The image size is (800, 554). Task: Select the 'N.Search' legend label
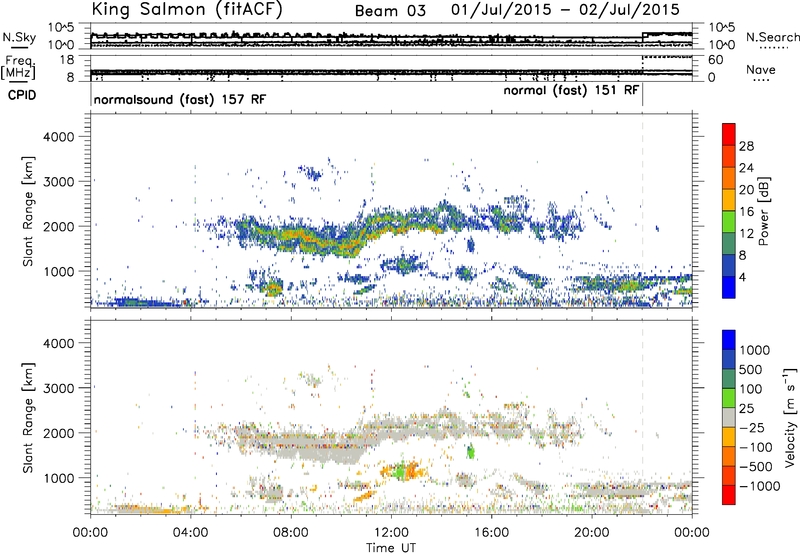(x=773, y=37)
